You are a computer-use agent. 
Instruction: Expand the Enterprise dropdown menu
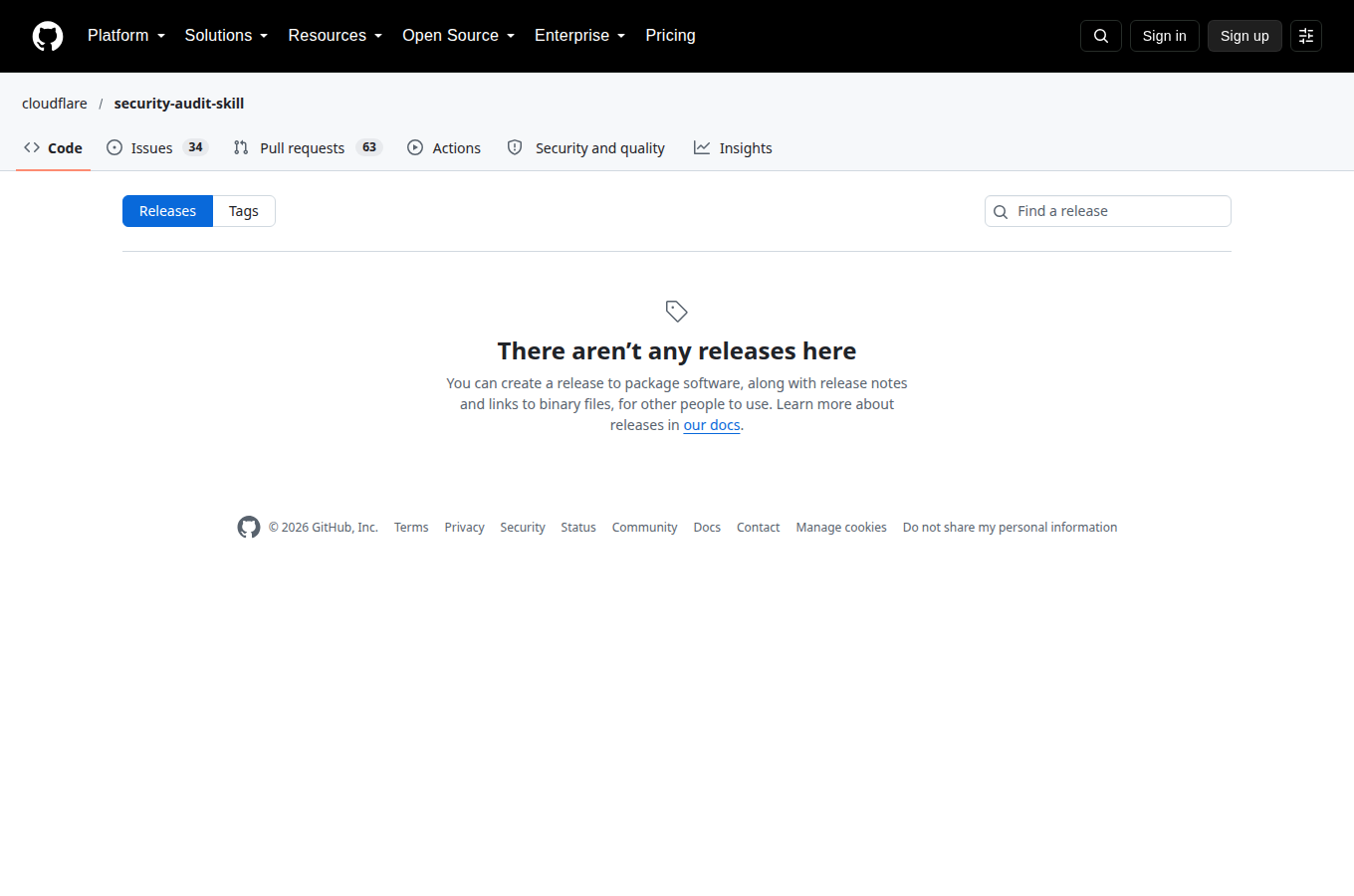pos(580,36)
